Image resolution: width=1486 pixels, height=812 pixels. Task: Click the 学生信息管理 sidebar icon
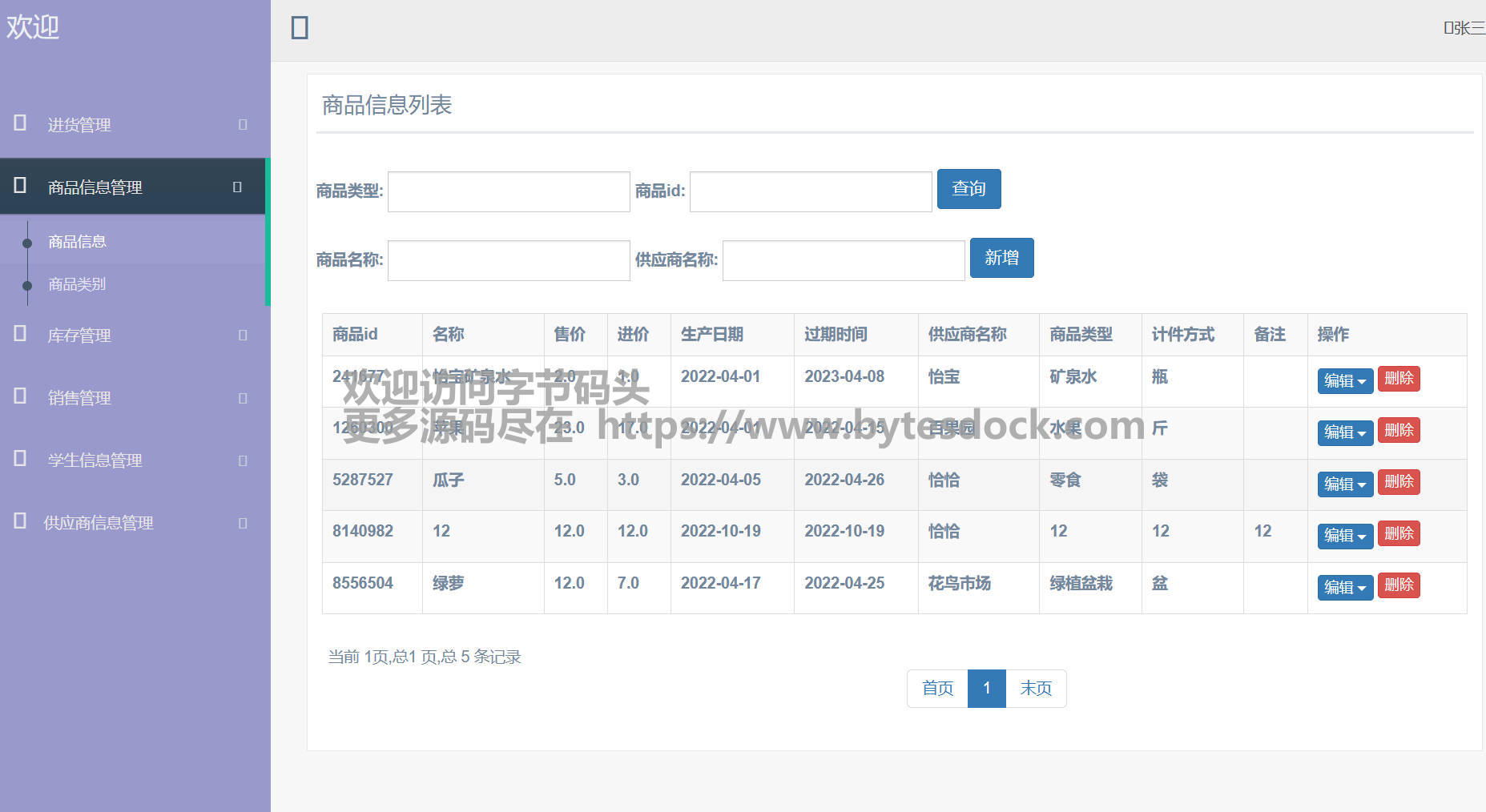click(21, 459)
